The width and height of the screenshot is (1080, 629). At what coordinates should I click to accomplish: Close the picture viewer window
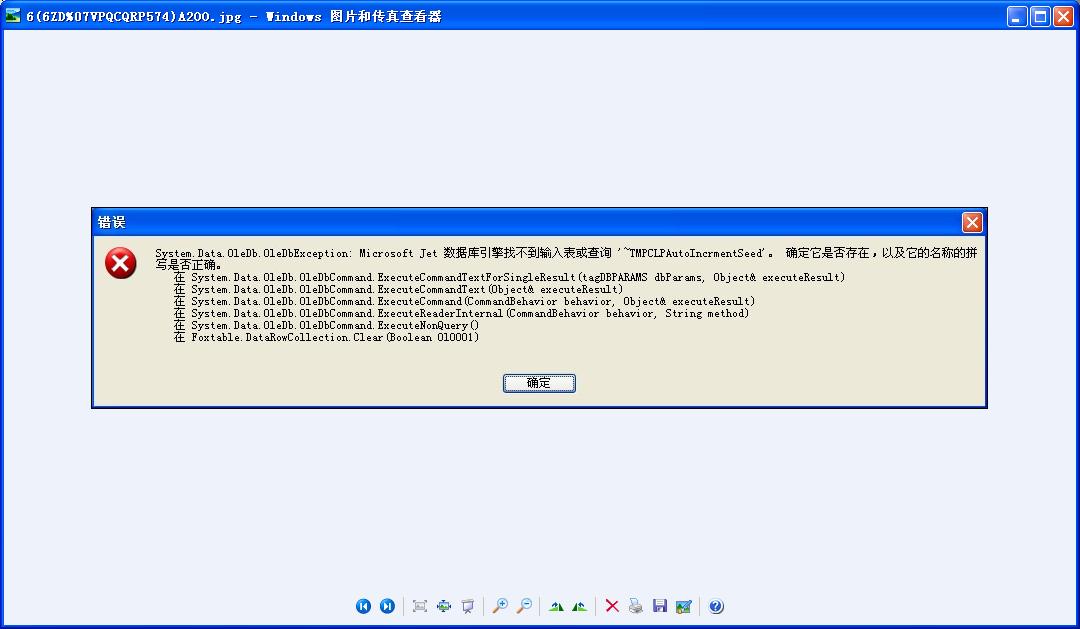tap(1063, 17)
